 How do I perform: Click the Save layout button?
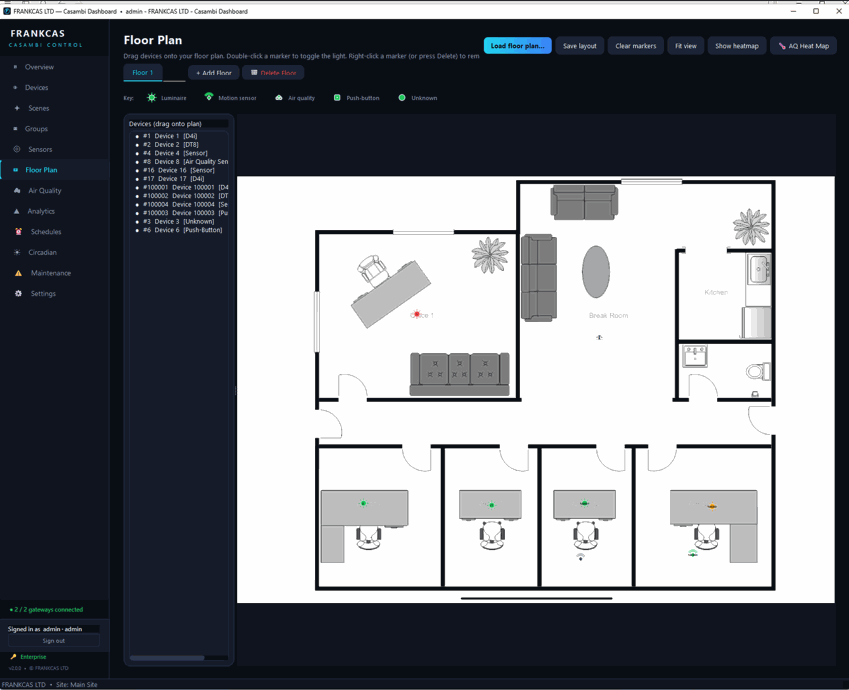click(x=579, y=46)
